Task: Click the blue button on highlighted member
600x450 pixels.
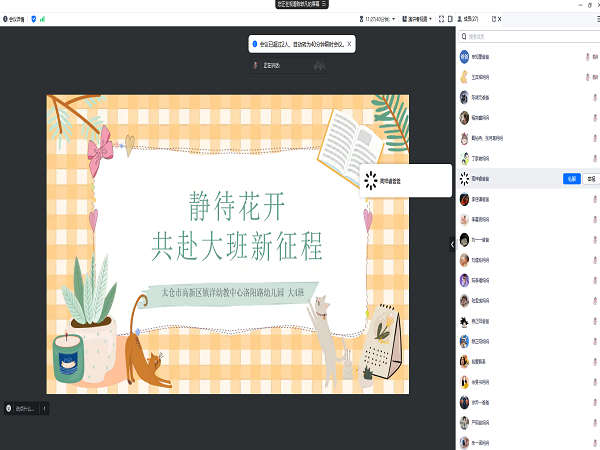Action: 571,179
